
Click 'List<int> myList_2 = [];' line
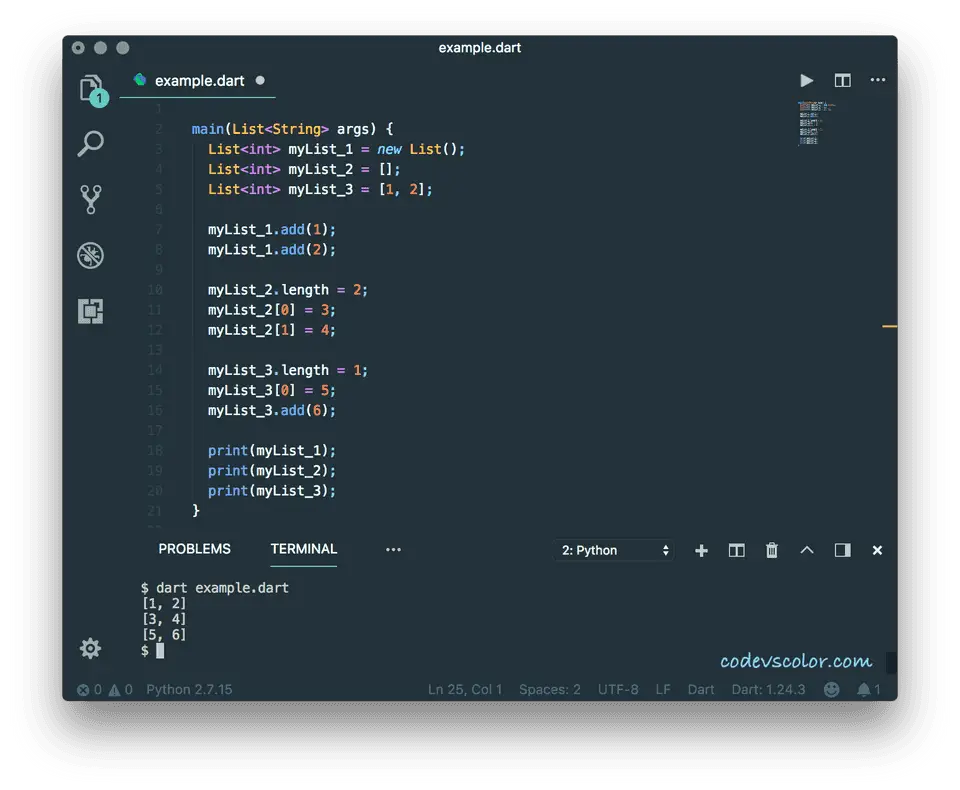coord(304,170)
